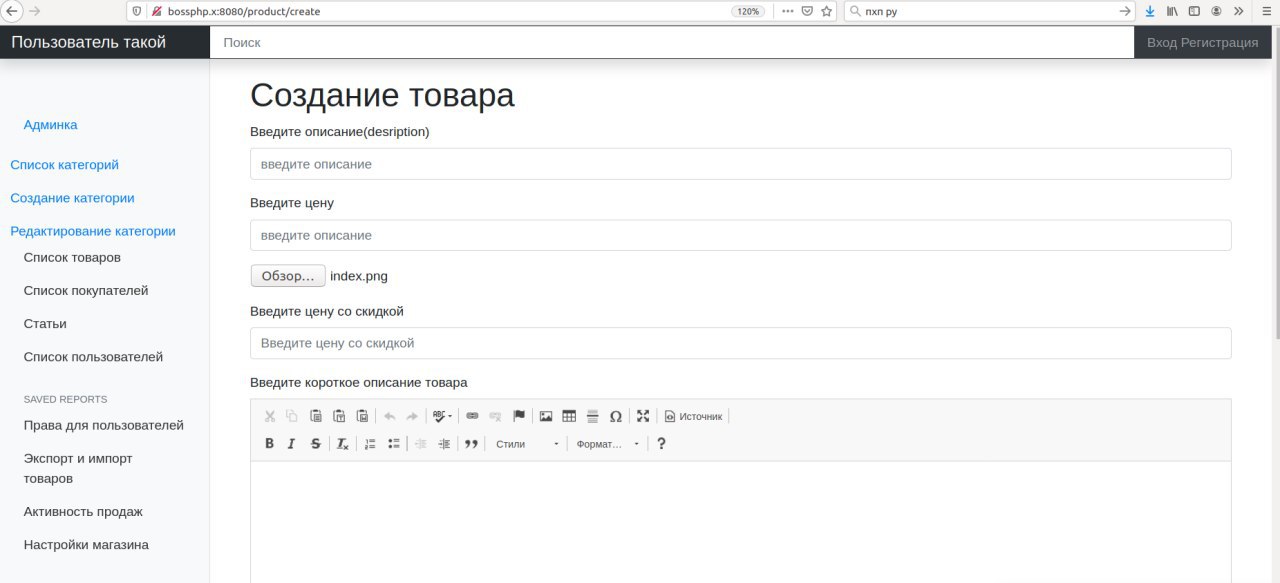Maximize the editor with expand icon
Screen dimensions: 1280x583
[x=643, y=416]
